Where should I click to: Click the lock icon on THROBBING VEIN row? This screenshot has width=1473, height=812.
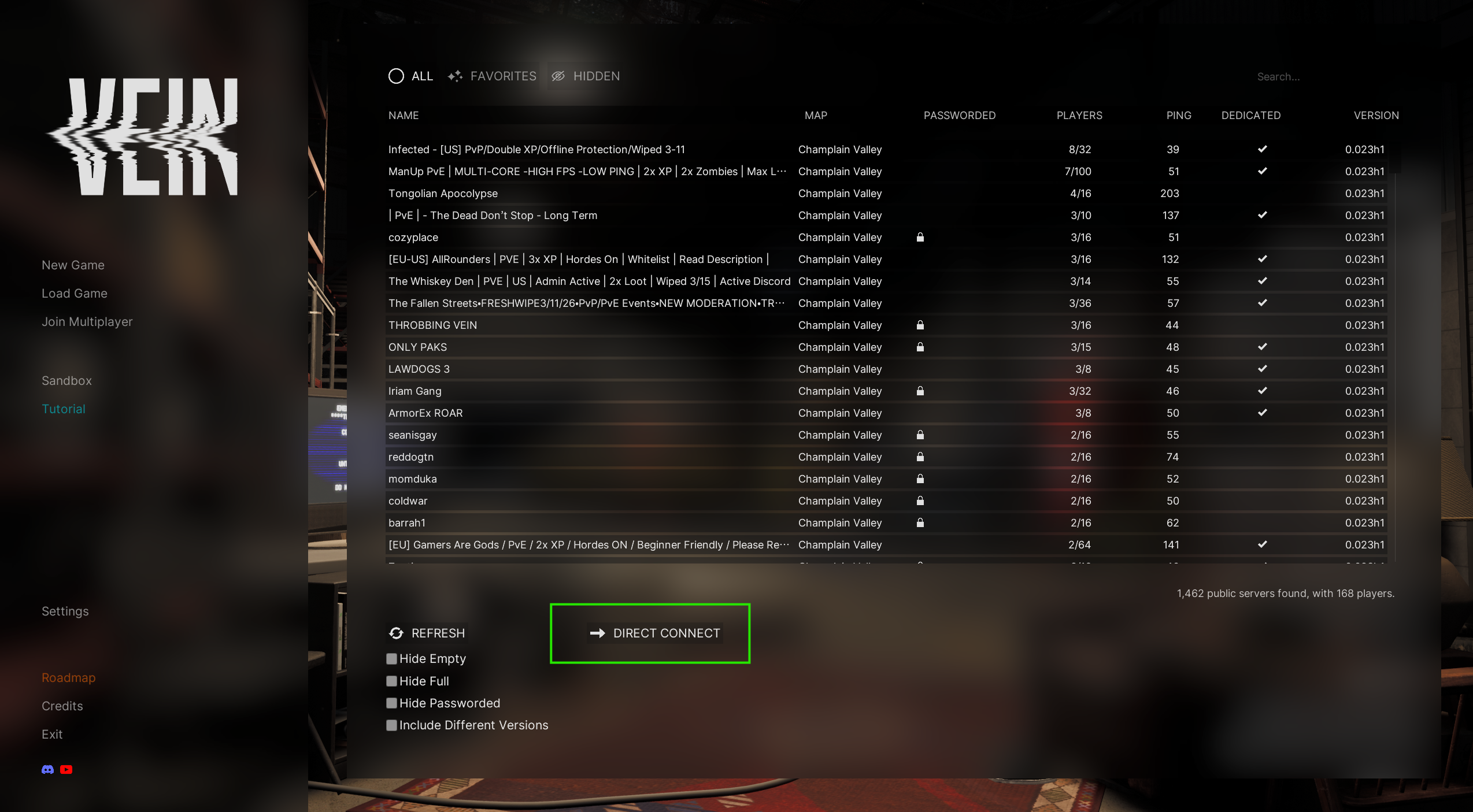[x=920, y=325]
